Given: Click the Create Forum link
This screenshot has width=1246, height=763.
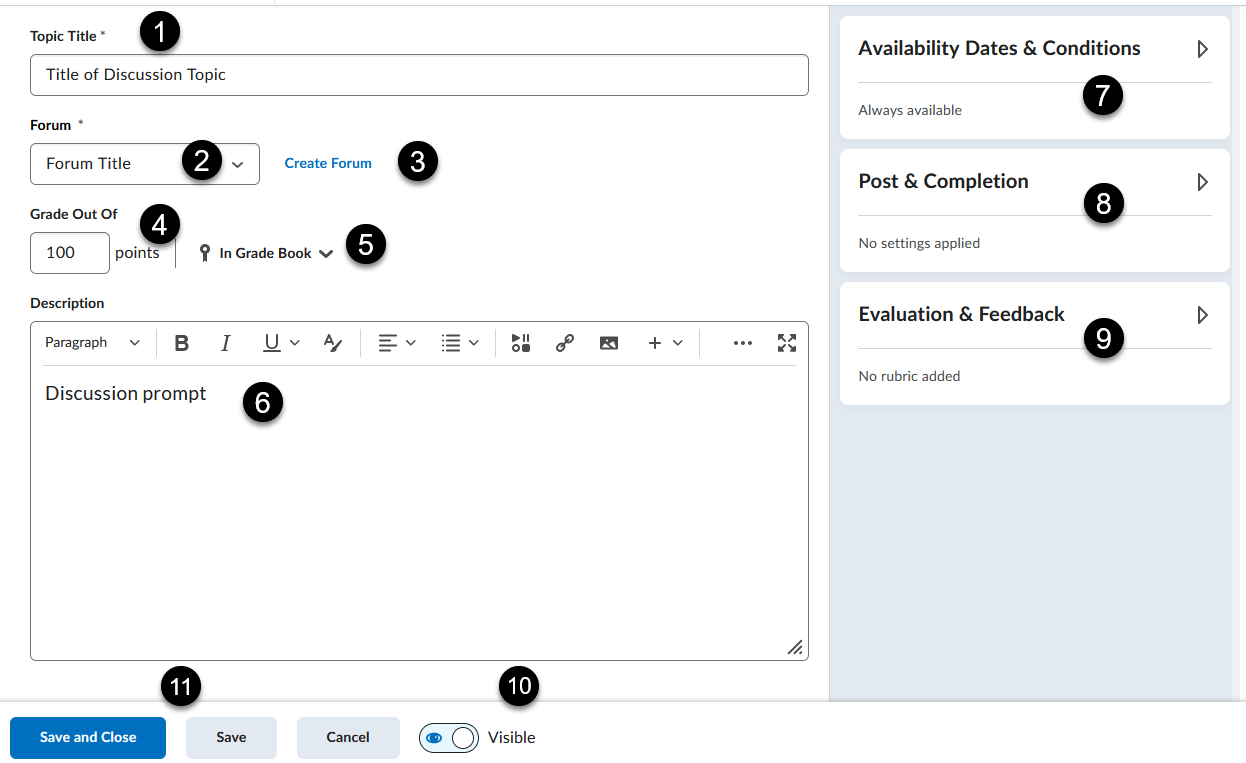Looking at the screenshot, I should (x=328, y=163).
